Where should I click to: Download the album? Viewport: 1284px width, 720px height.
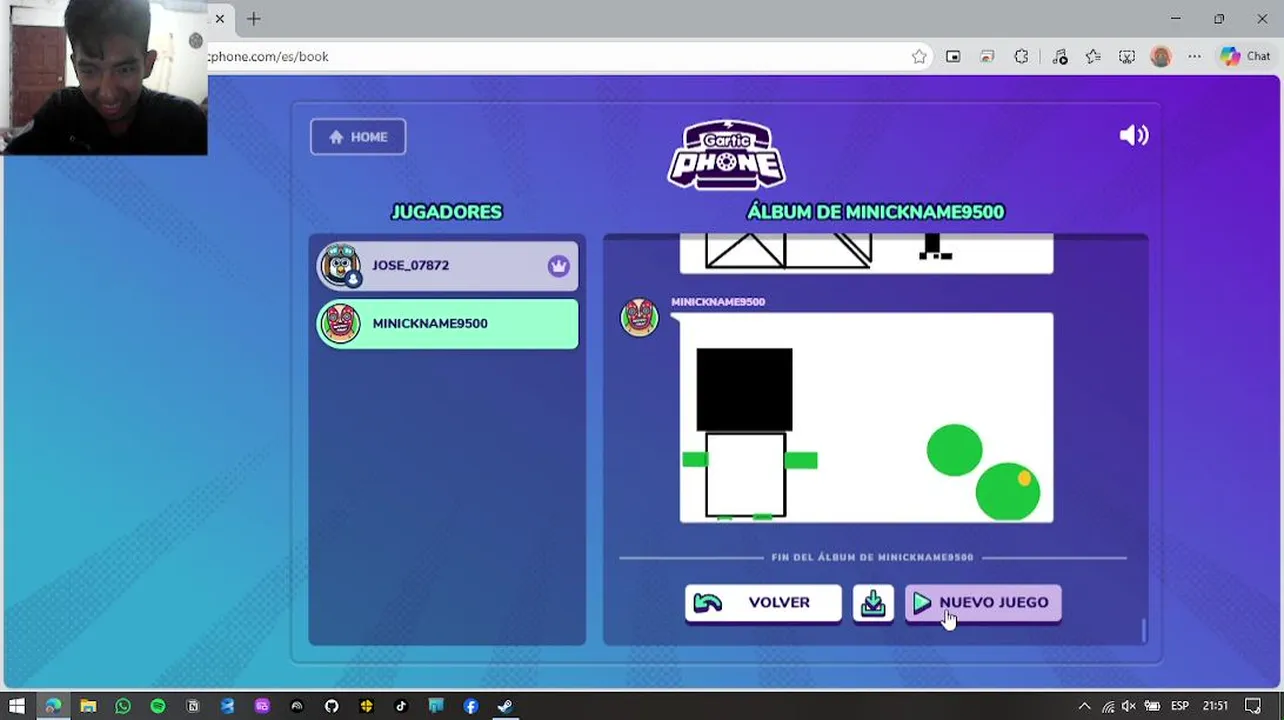[x=873, y=603]
